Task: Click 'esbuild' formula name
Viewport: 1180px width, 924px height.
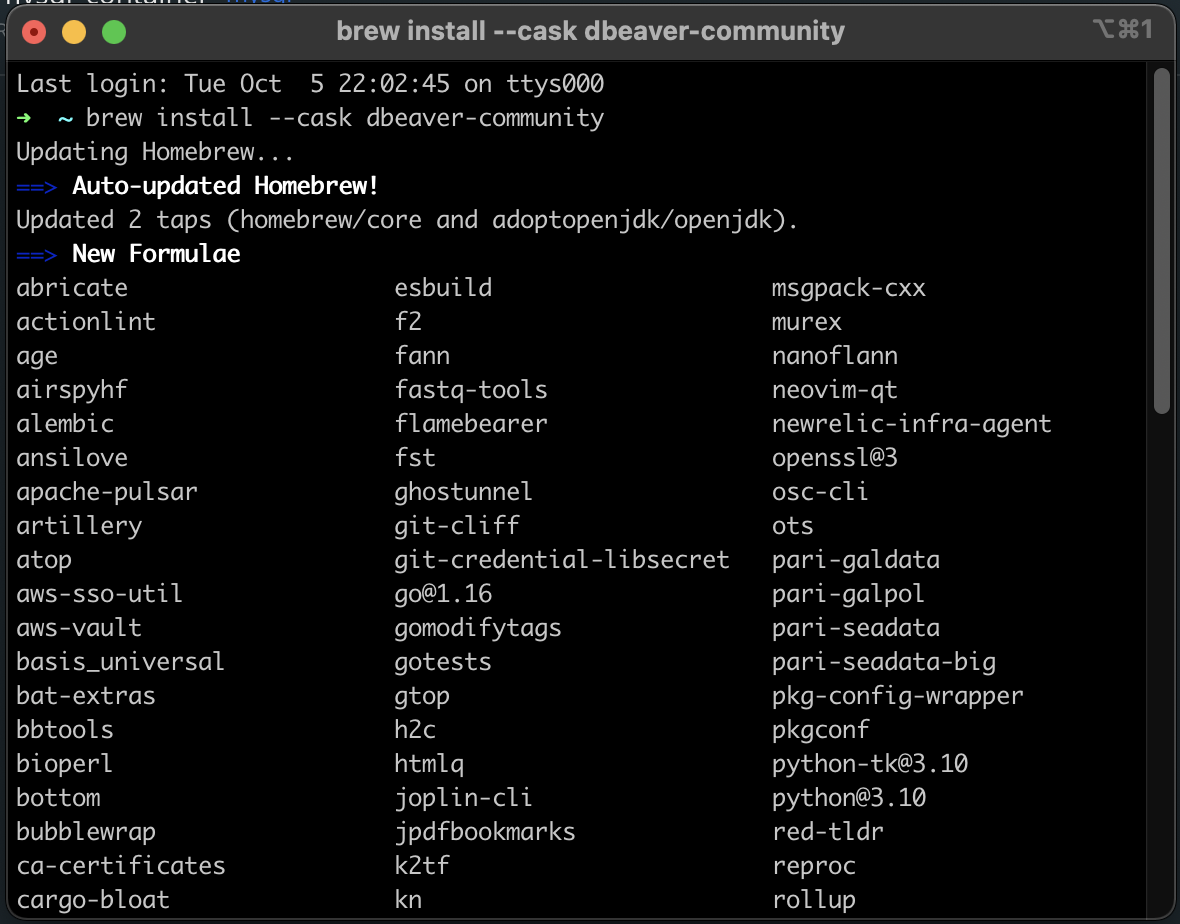Action: 443,288
